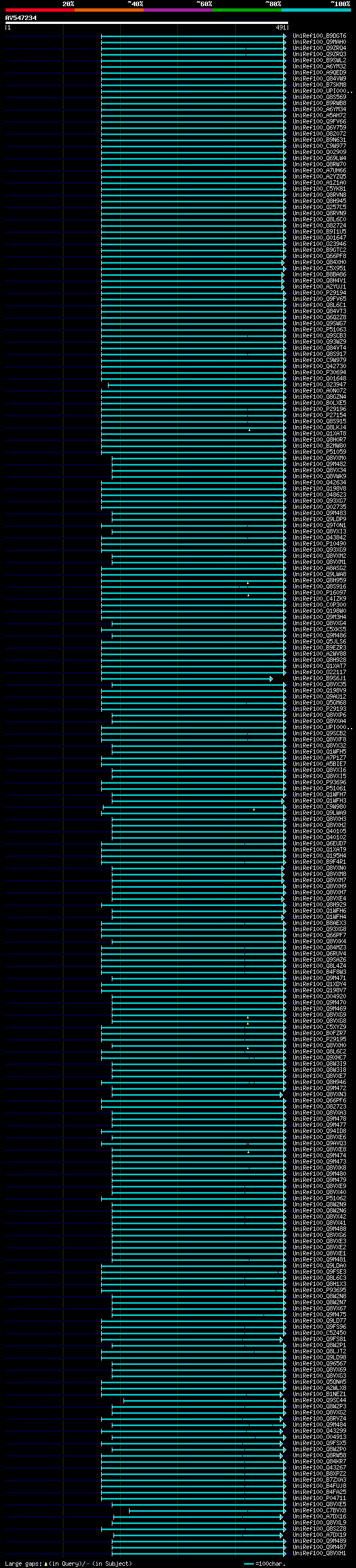Select hit label UniRef100_Q9SCB2
This screenshot has width=356, height=1568.
click(319, 734)
